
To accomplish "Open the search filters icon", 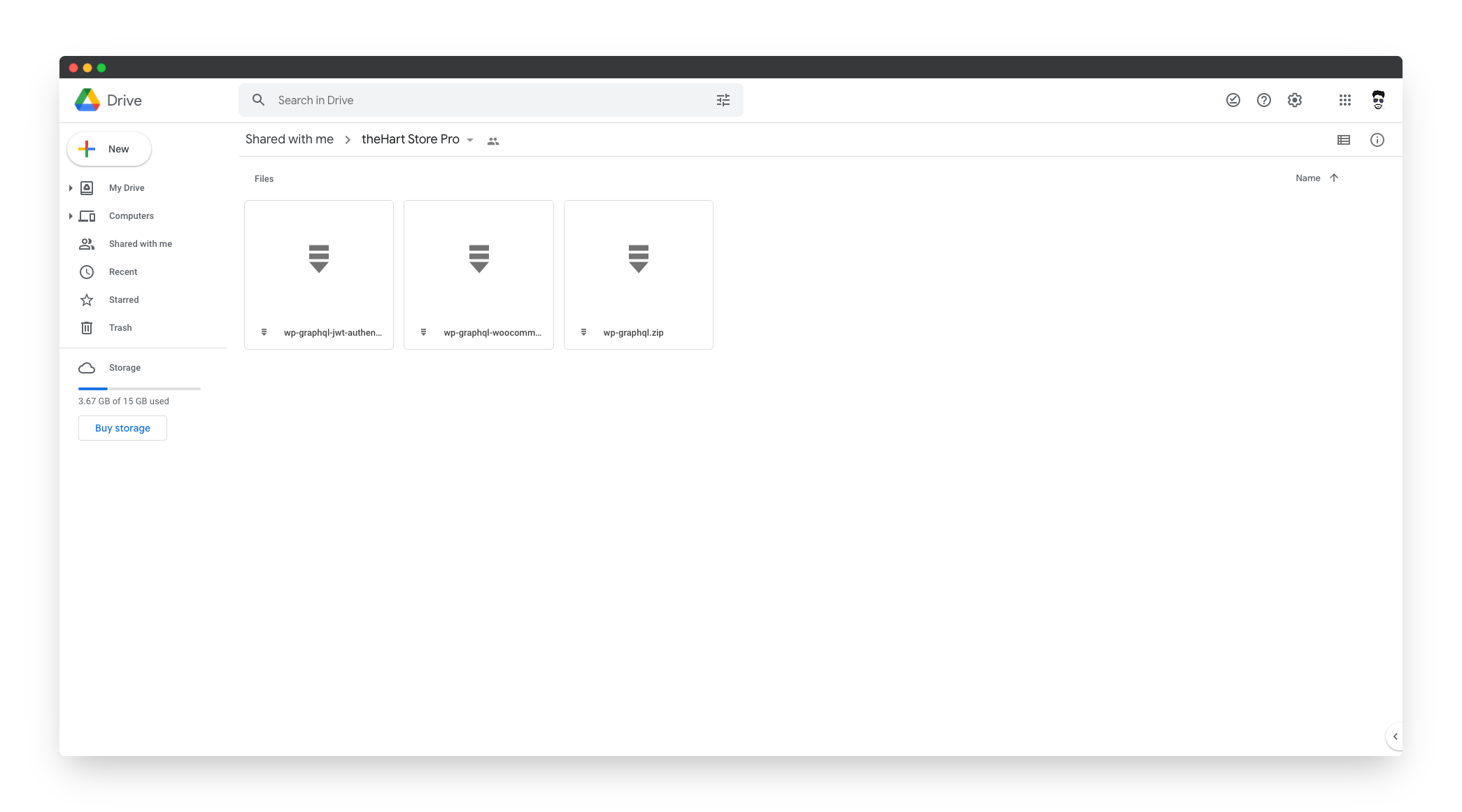I will [723, 100].
